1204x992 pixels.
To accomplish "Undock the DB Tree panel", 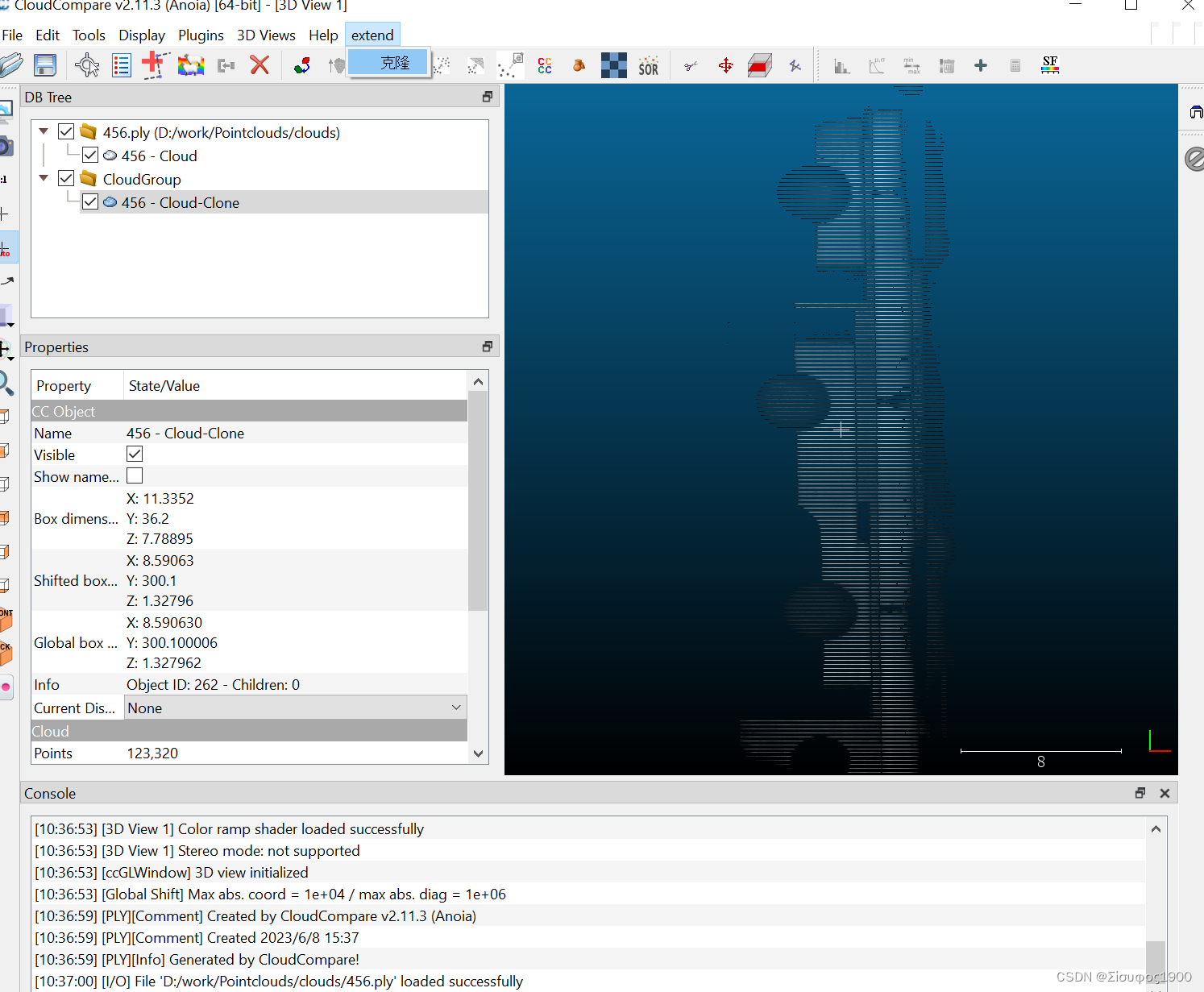I will coord(487,96).
